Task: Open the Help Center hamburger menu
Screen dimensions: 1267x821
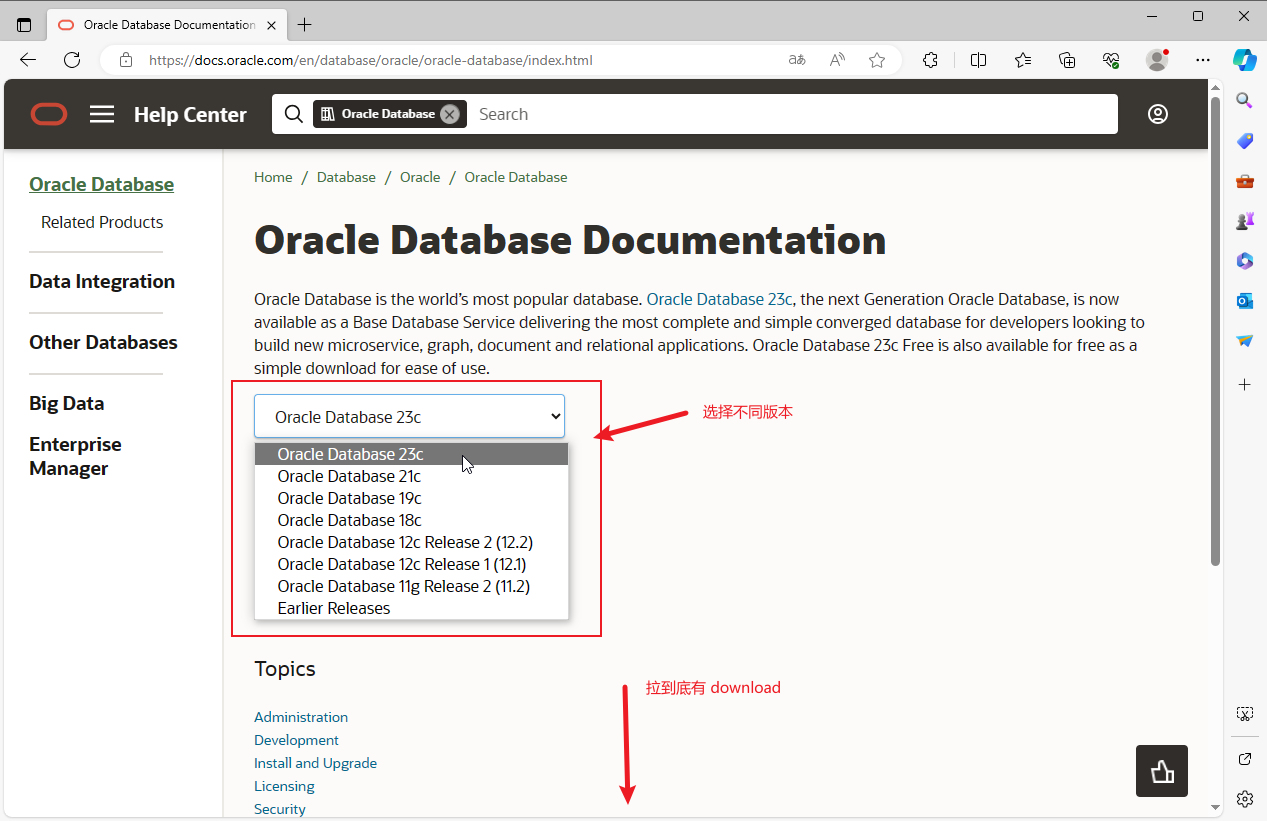Action: point(102,114)
